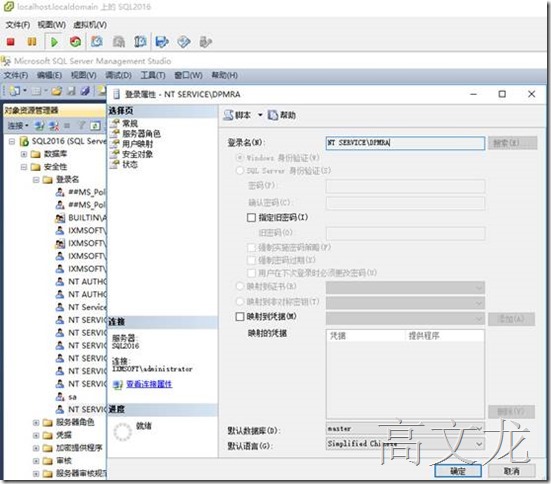Viewport: 551px width, 484px height.
Task: Click the take snapshot icon in VM toolbar
Action: coord(97,42)
